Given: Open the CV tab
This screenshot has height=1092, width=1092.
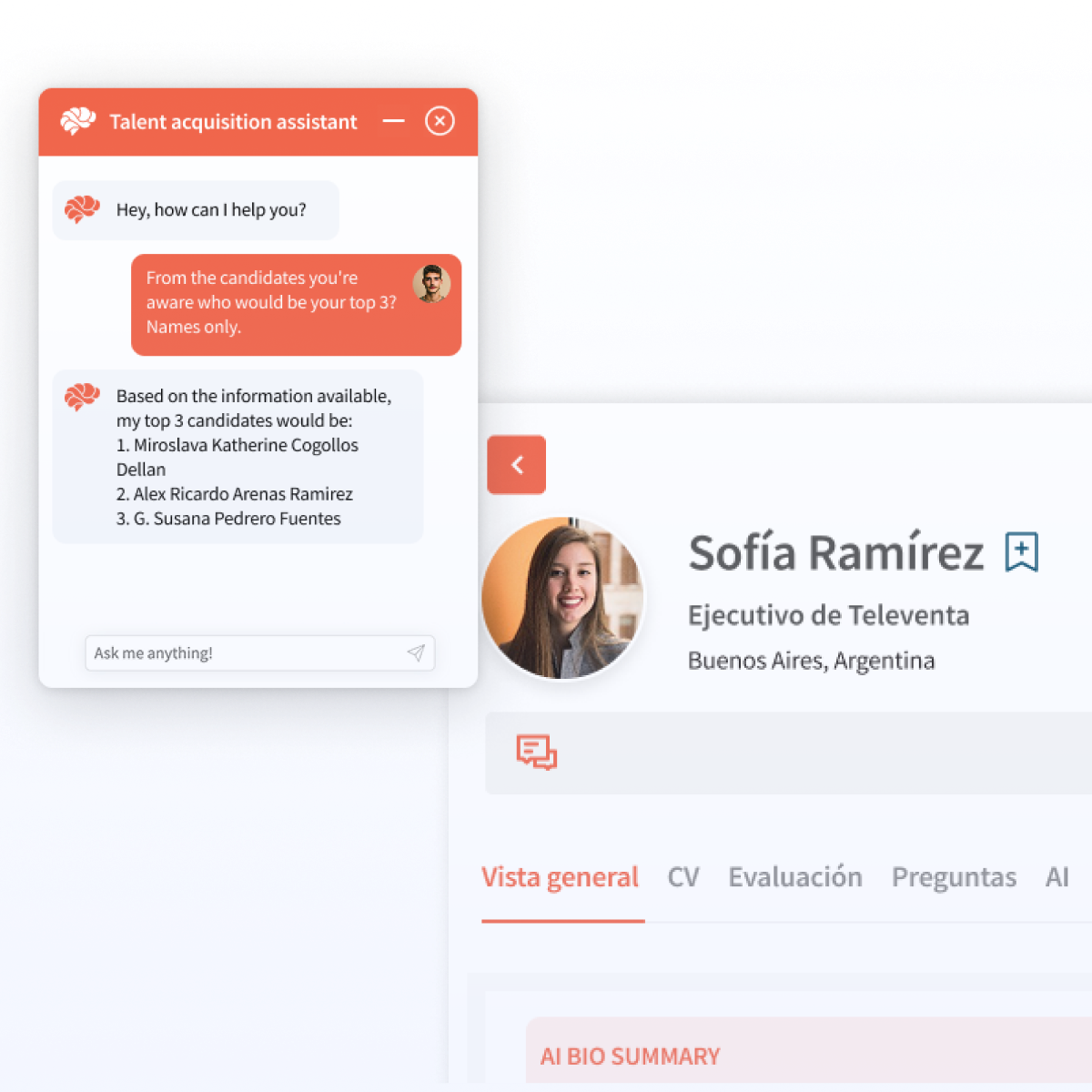Looking at the screenshot, I should click(x=683, y=877).
